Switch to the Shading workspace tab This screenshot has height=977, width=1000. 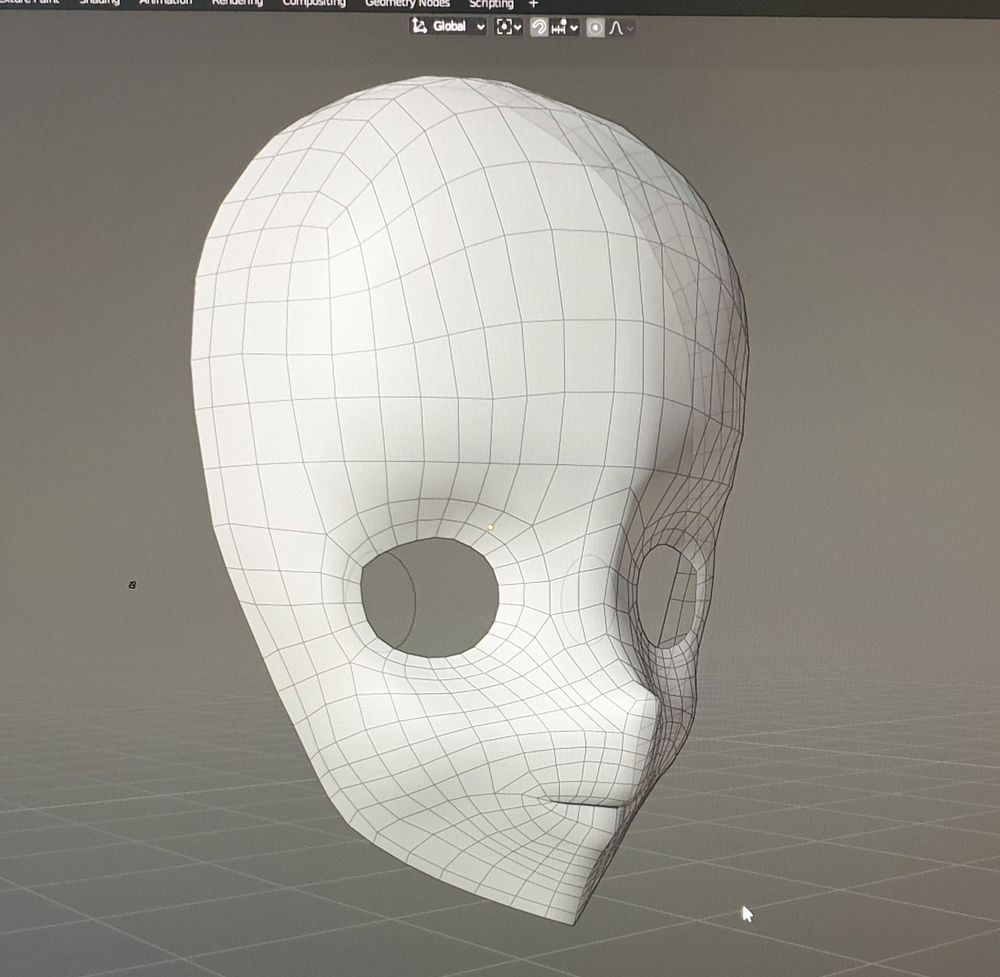(x=98, y=3)
